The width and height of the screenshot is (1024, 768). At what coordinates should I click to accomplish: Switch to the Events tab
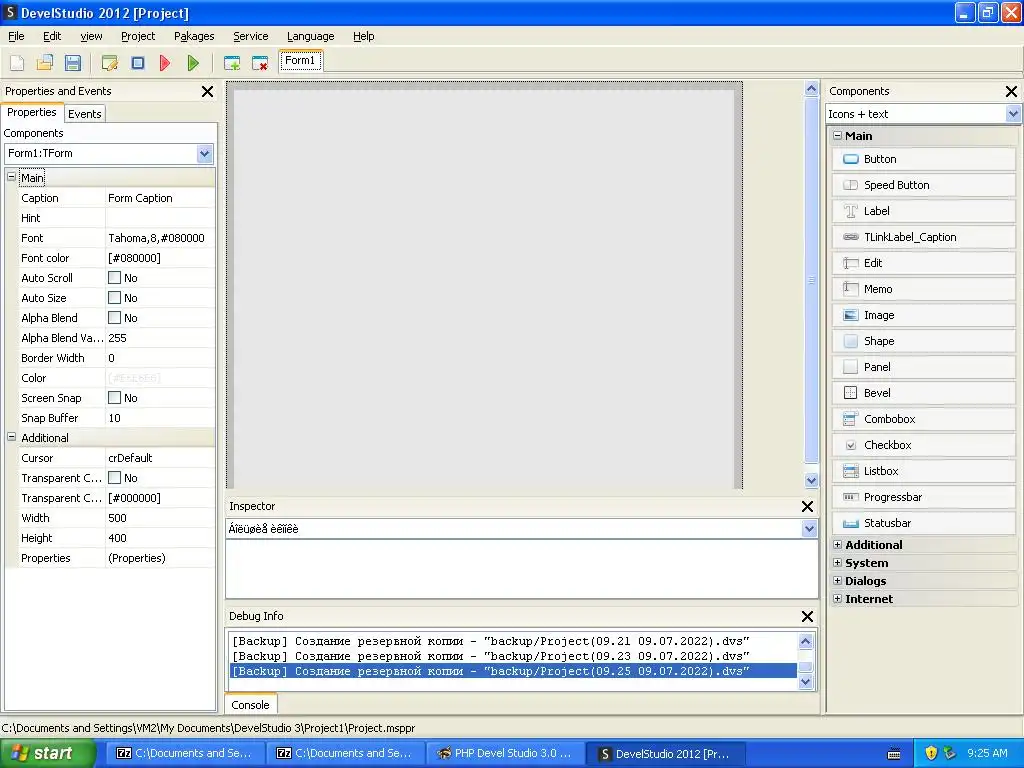coord(85,114)
